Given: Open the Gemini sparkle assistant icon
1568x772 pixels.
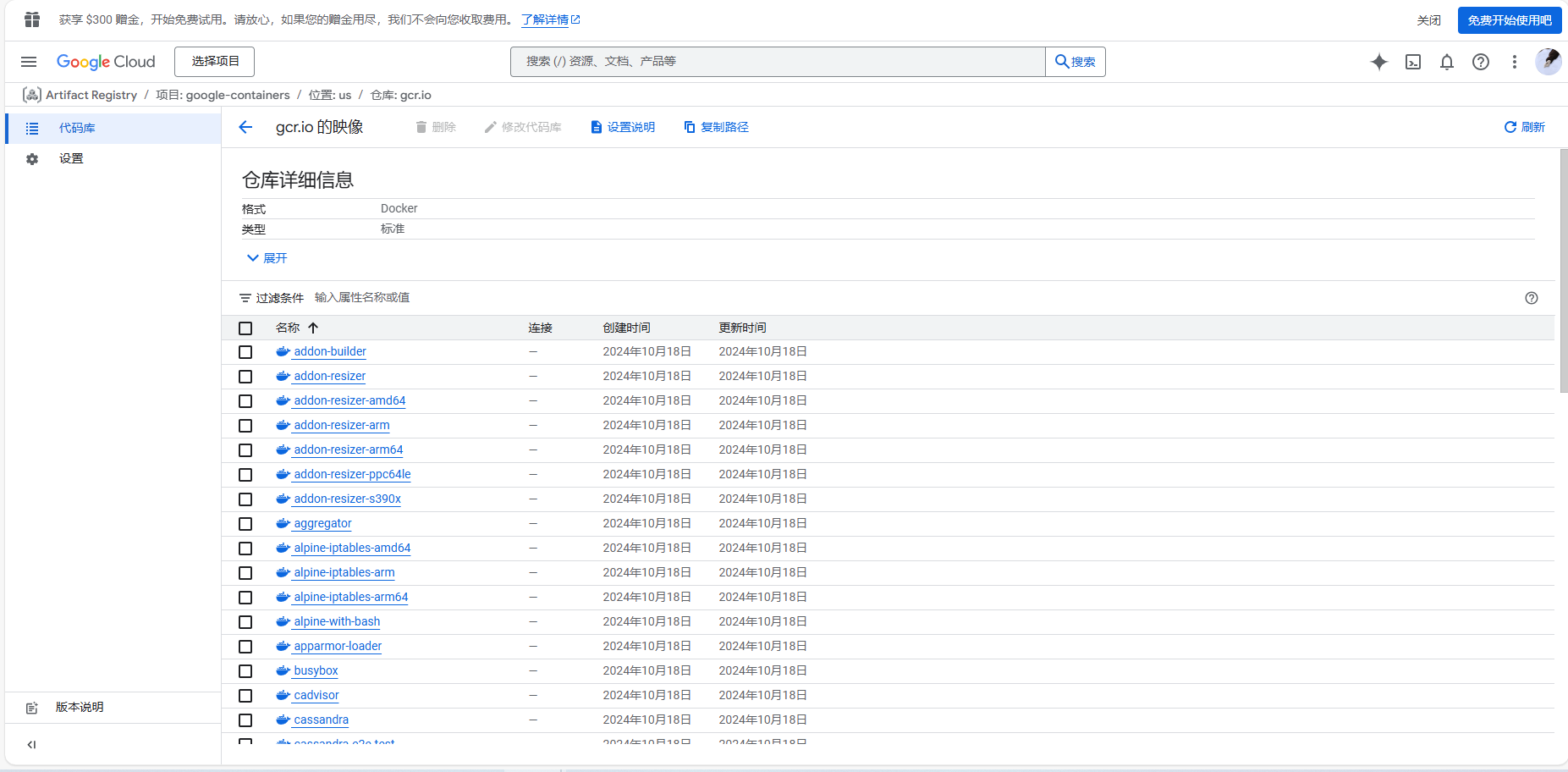Looking at the screenshot, I should pos(1379,62).
